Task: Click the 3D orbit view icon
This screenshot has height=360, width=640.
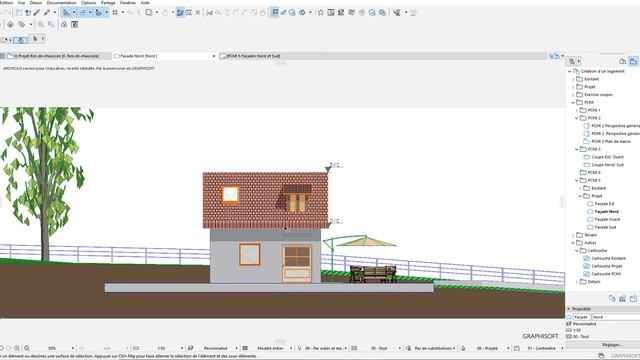Action: tap(302, 13)
